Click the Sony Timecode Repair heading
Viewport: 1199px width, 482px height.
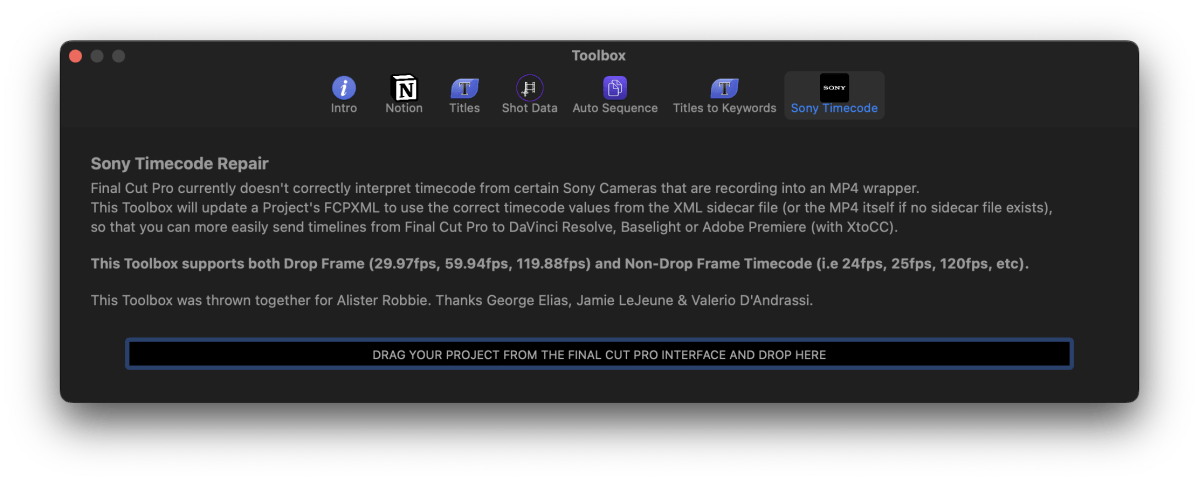180,164
